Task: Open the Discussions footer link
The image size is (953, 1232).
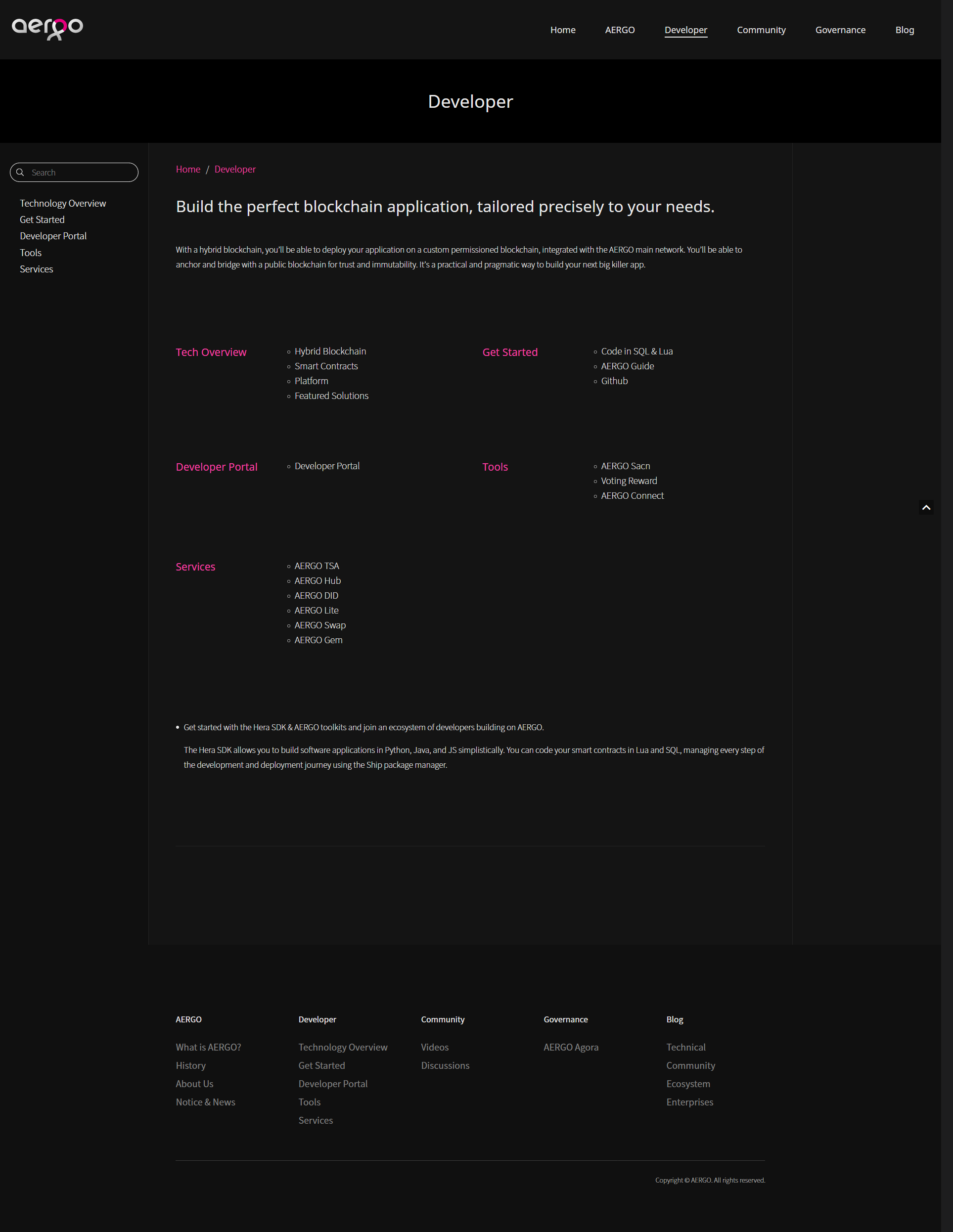Action: click(x=445, y=1065)
